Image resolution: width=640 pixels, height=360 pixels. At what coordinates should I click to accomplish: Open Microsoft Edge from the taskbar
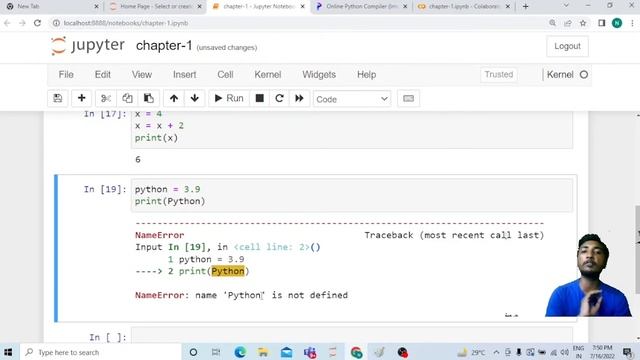click(240, 352)
